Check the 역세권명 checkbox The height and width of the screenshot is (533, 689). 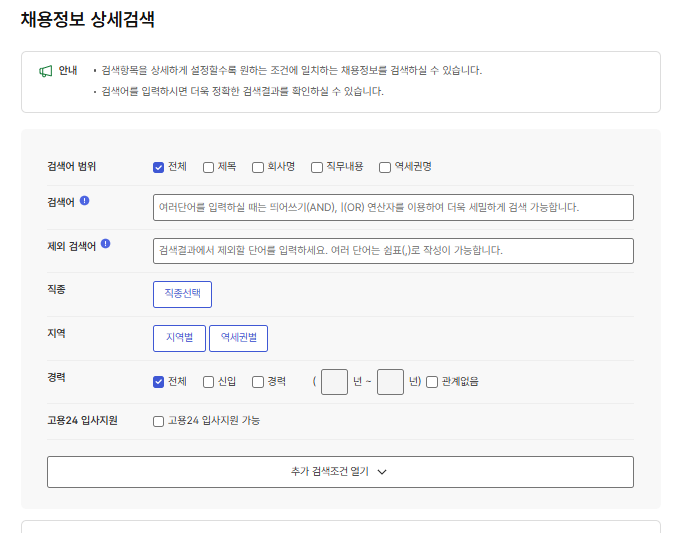point(385,167)
